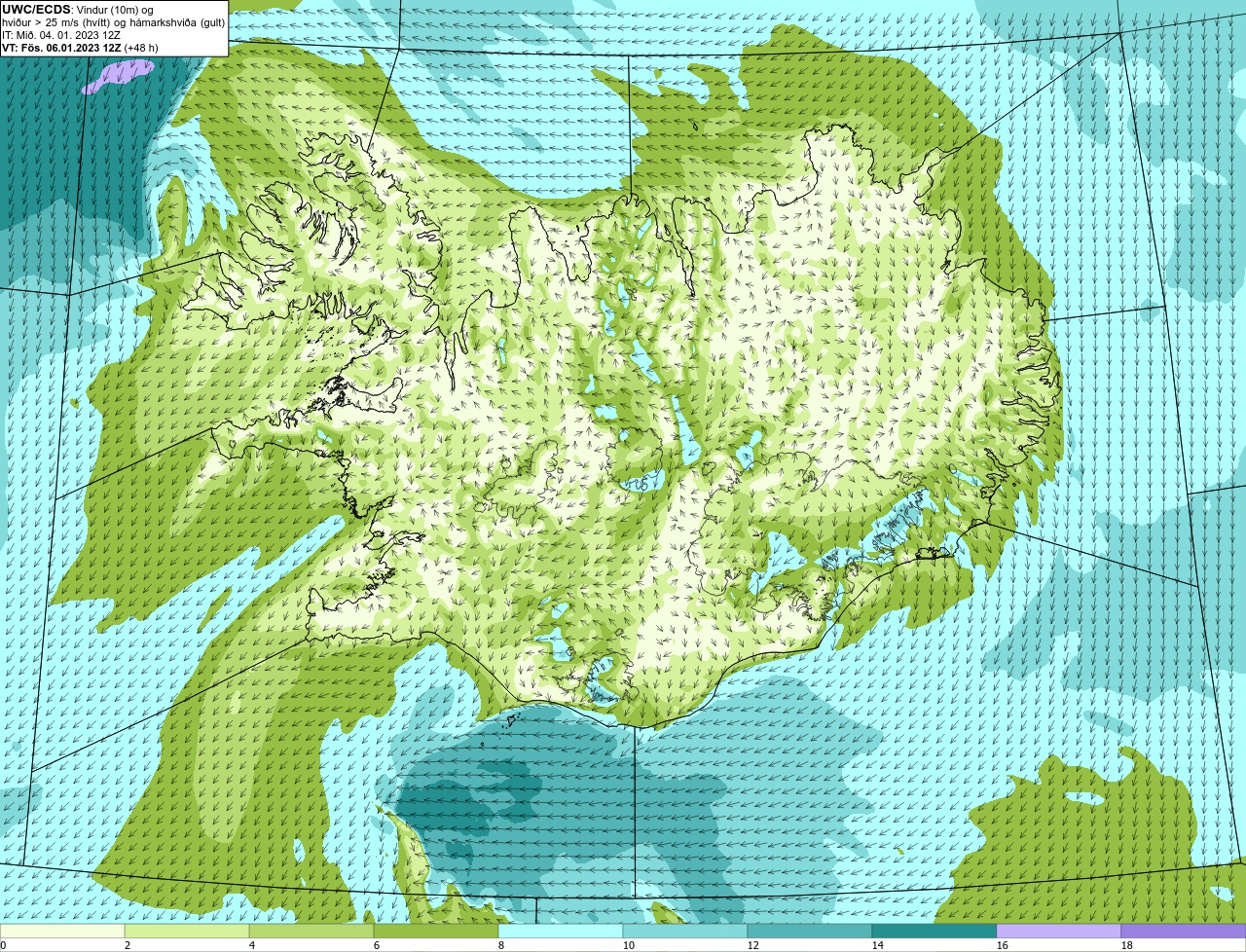
Task: Click the 6–8 m/s olive green legend swatch
Action: tap(436, 931)
